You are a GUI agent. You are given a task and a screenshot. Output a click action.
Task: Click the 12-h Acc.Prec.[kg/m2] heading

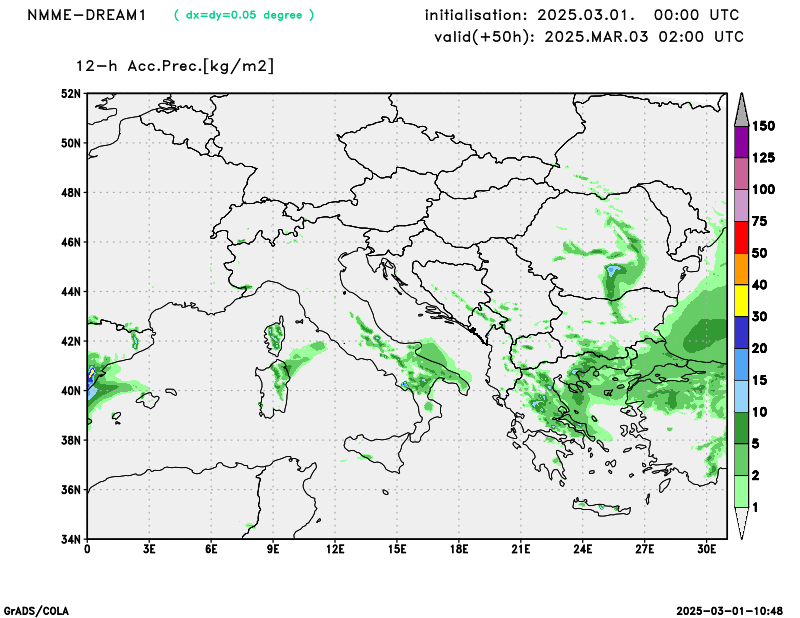point(175,66)
